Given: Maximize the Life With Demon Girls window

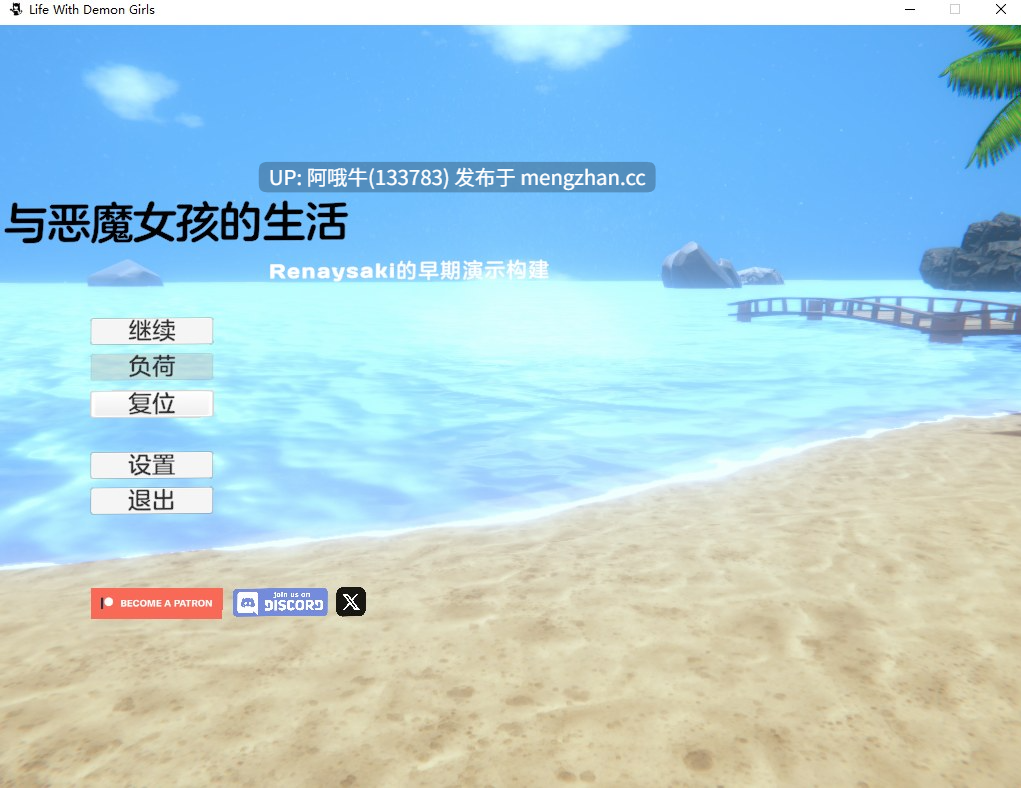Looking at the screenshot, I should tap(955, 9).
